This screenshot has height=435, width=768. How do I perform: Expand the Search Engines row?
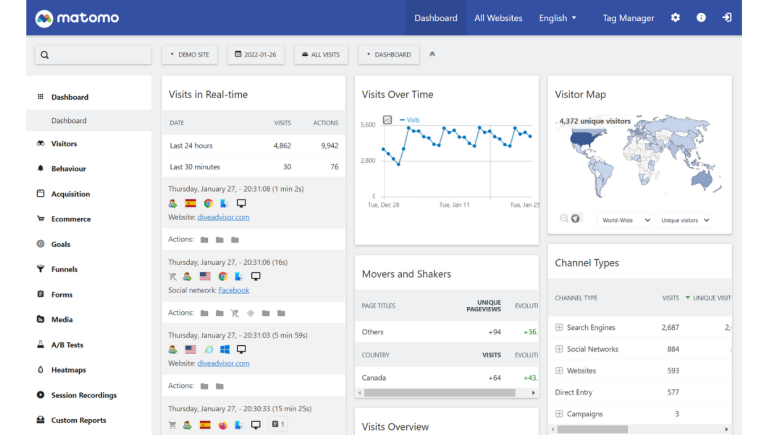pyautogui.click(x=559, y=327)
